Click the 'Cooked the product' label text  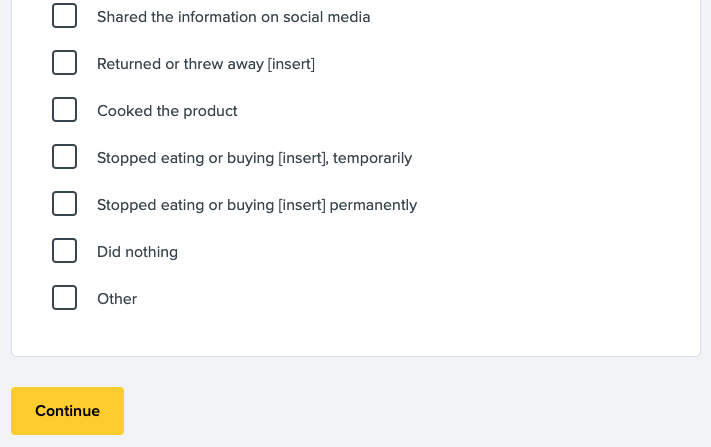point(167,111)
